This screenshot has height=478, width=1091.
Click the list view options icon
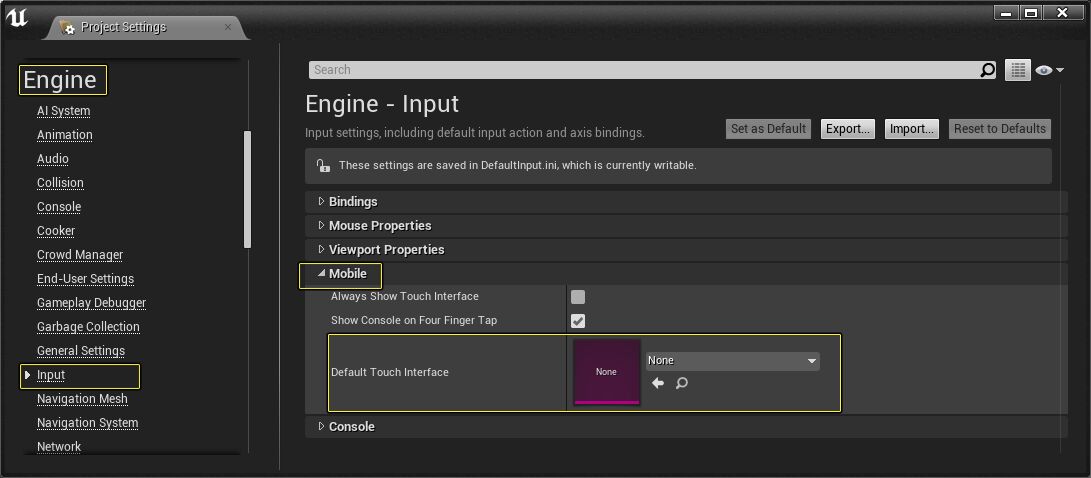1017,70
